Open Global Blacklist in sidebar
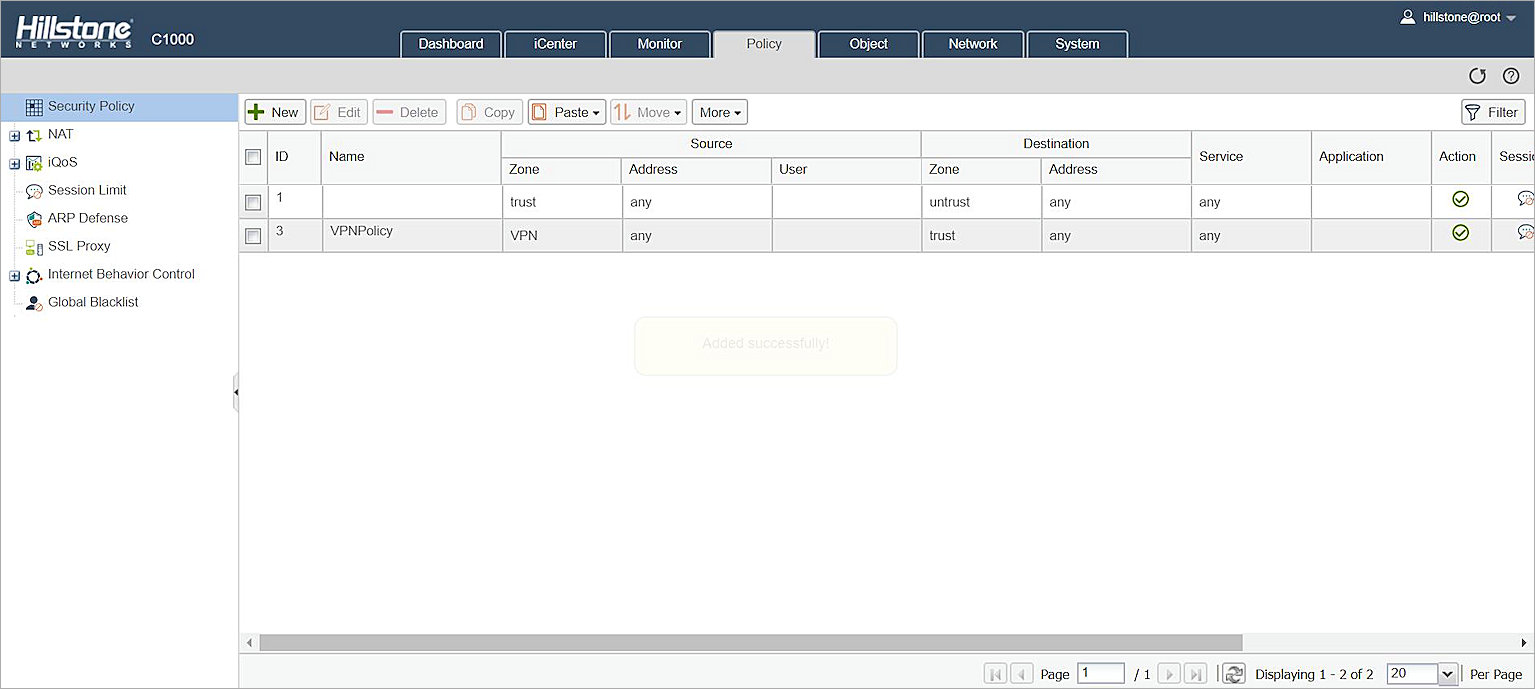 93,302
